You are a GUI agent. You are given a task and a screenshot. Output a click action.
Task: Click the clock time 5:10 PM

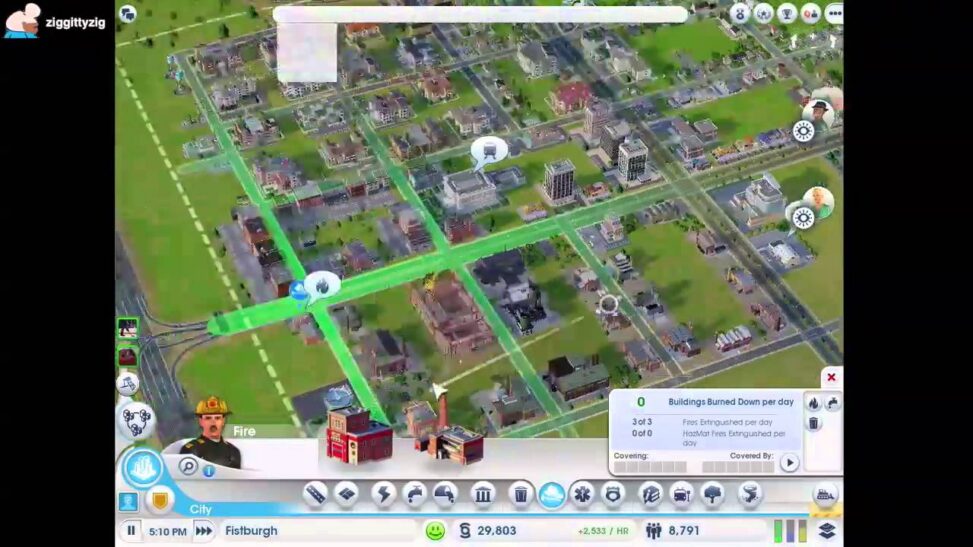coord(168,531)
